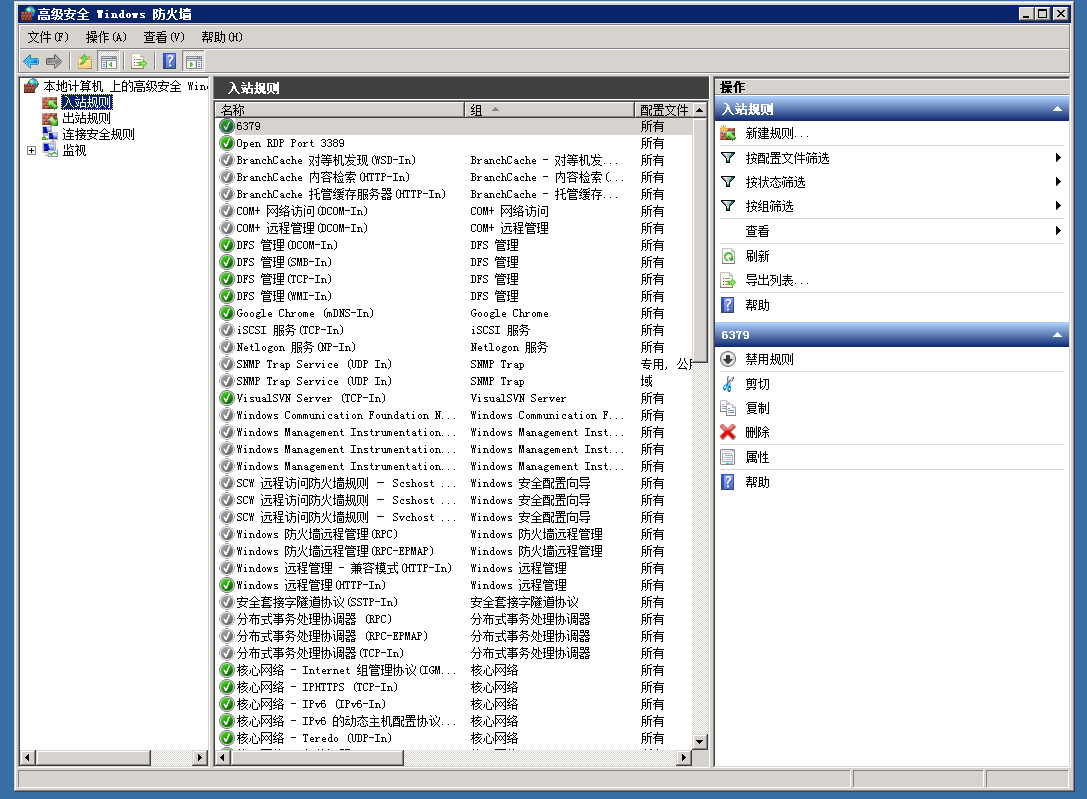Select rule 安全套接字隧道协议 (SSTP-In)
The width and height of the screenshot is (1087, 799).
point(454,602)
